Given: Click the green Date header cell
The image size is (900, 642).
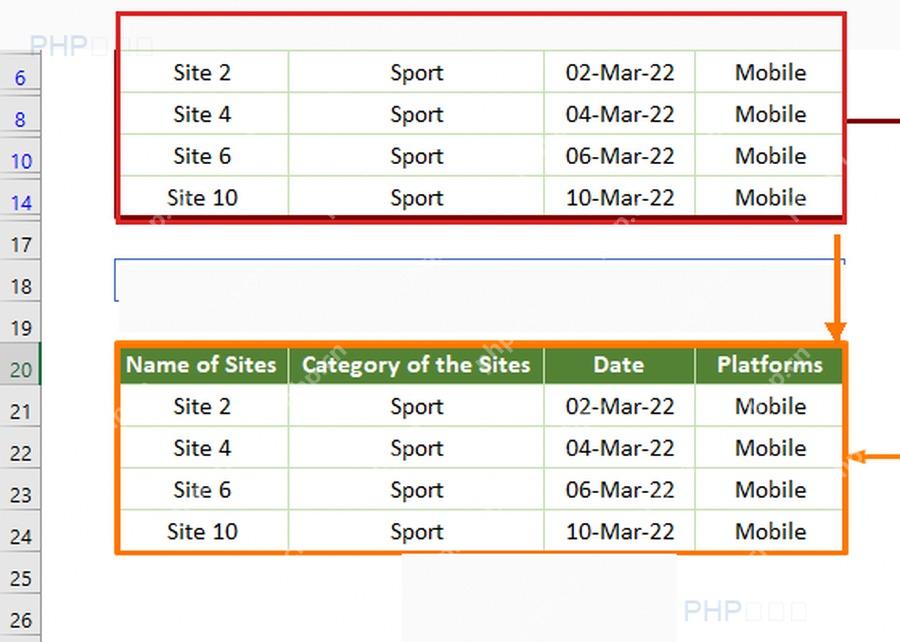Looking at the screenshot, I should tap(619, 365).
